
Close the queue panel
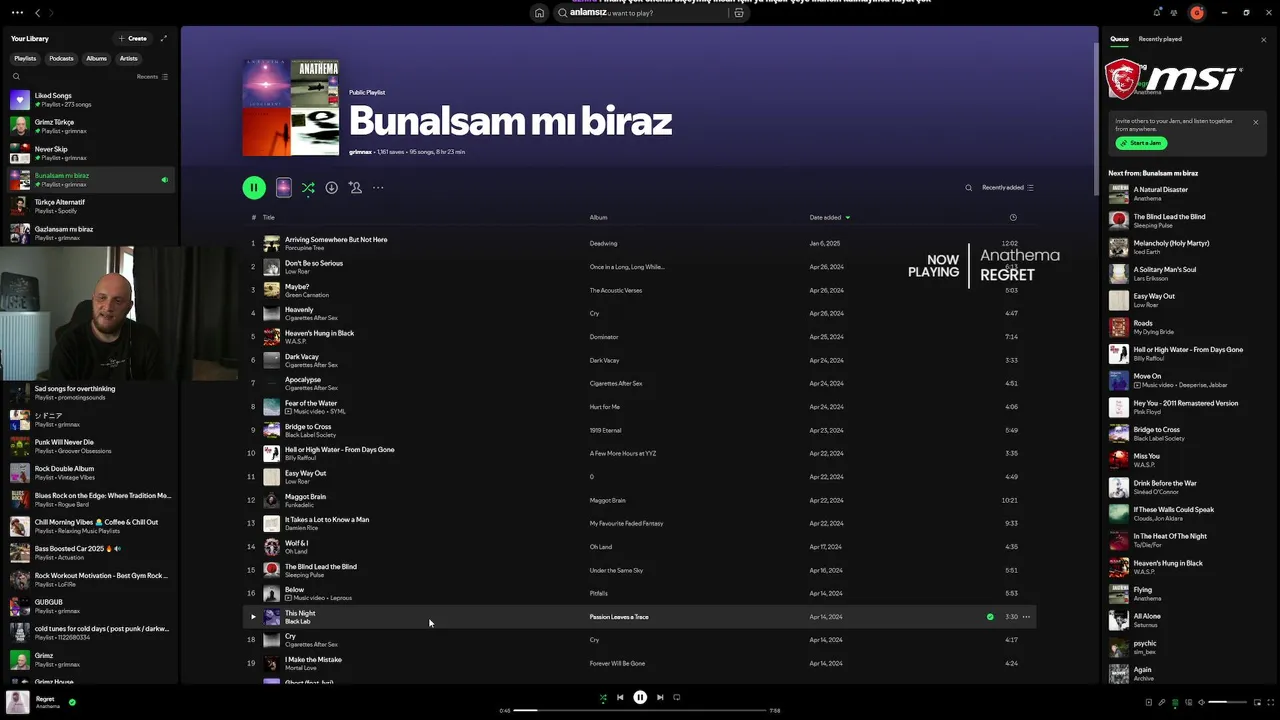1263,40
